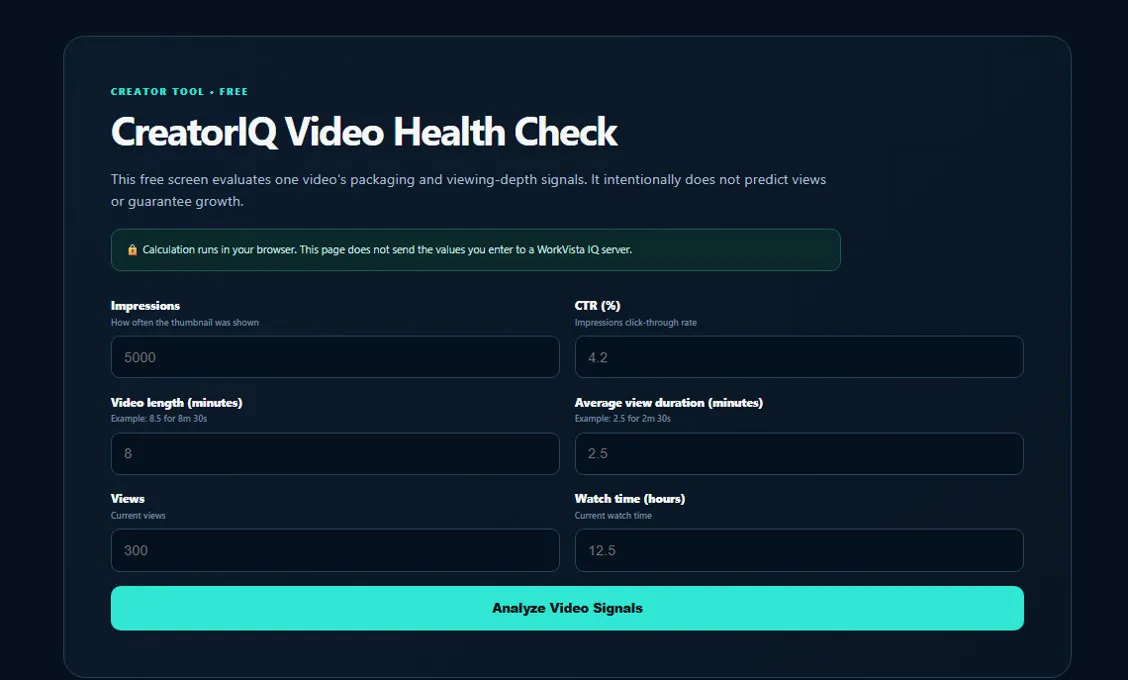
Task: Click the 'CTR (%)' label
Action: tap(597, 306)
